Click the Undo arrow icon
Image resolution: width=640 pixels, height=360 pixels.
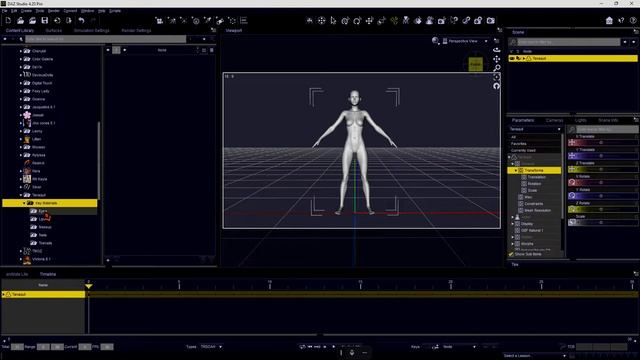(81, 20)
